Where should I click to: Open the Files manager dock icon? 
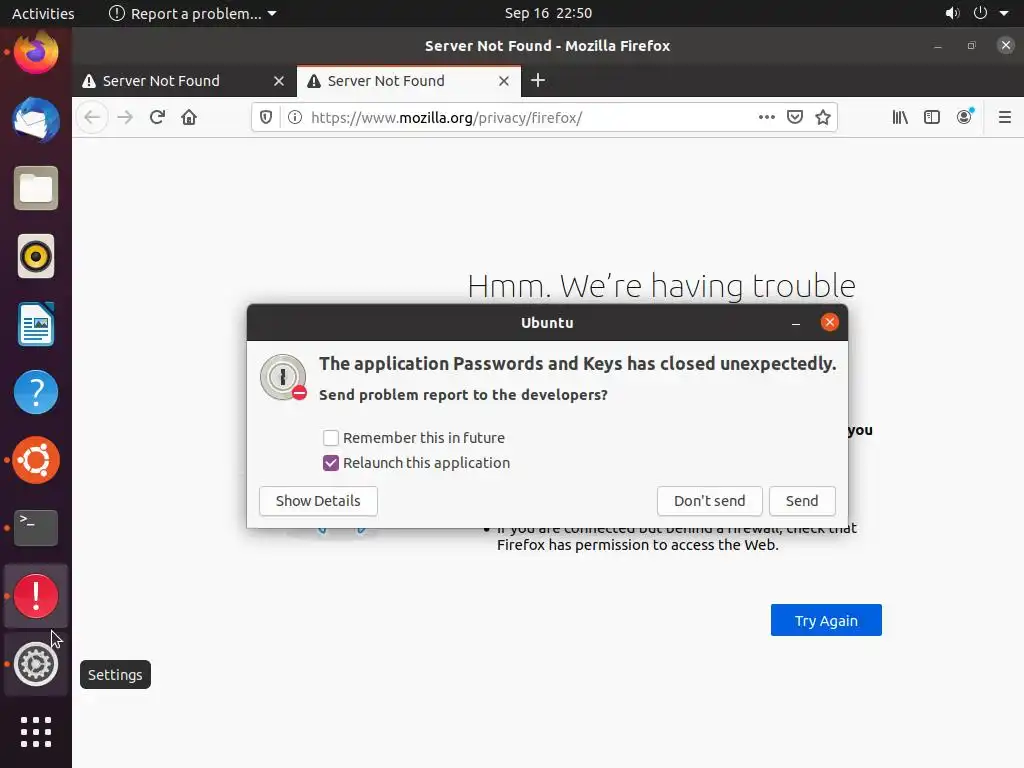36,188
